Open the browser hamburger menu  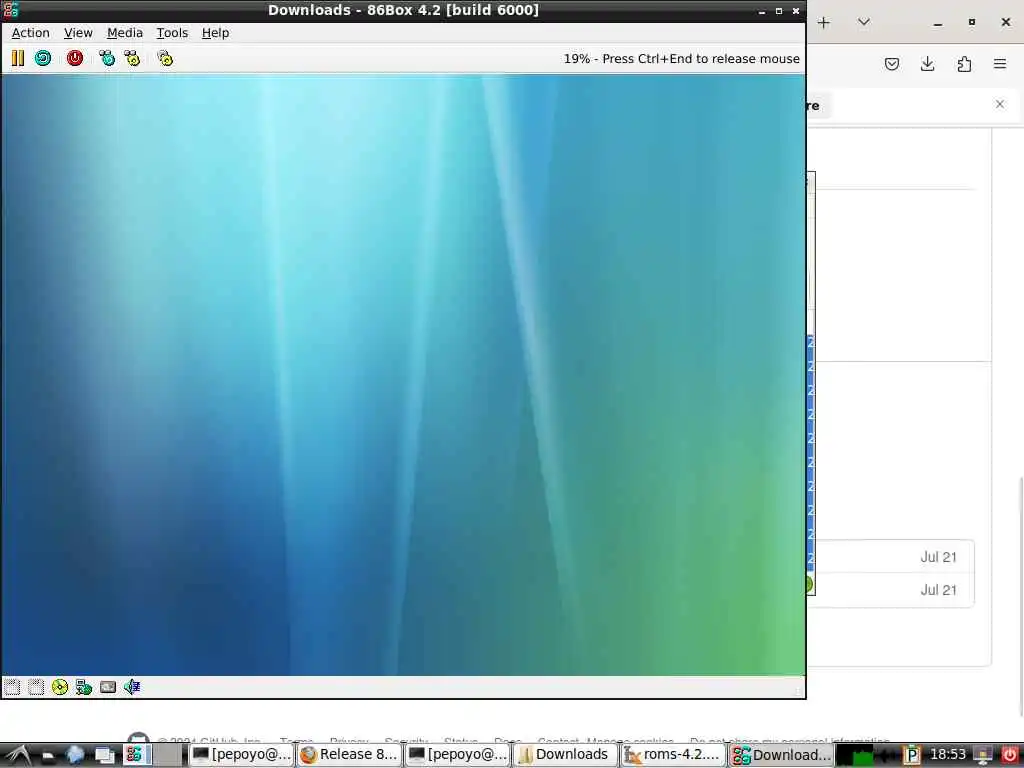[x=1000, y=64]
